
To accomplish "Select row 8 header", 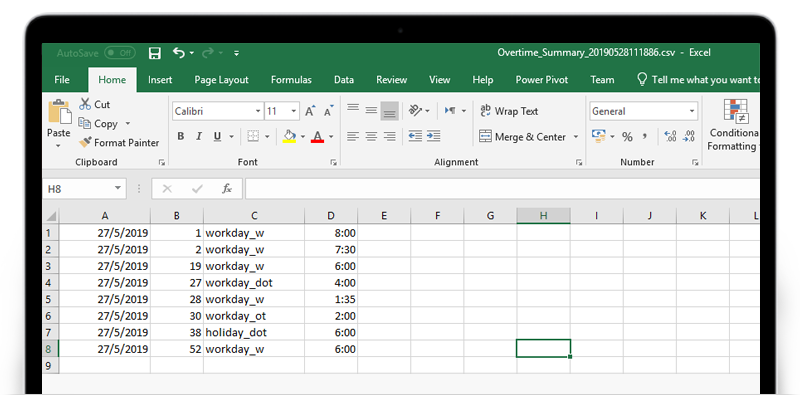I will click(50, 349).
